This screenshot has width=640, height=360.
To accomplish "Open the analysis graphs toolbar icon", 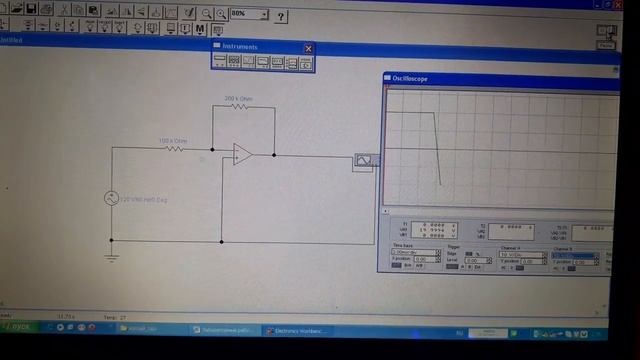I will click(171, 12).
